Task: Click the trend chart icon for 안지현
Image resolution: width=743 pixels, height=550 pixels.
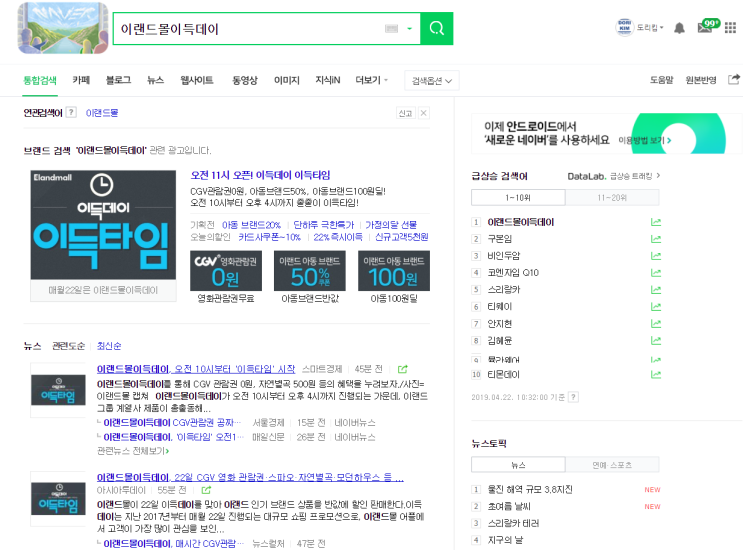Action: (656, 324)
